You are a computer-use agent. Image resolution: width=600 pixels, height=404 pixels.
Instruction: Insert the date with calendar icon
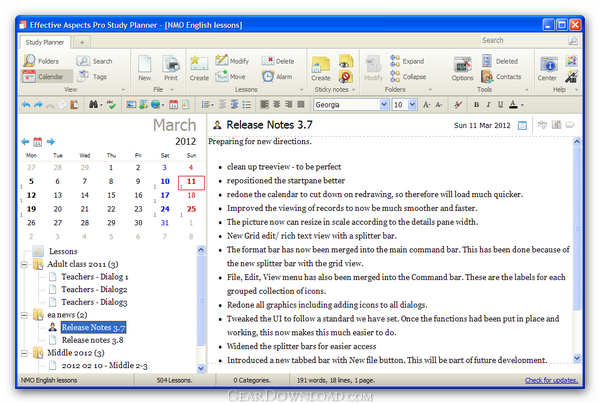tap(173, 104)
